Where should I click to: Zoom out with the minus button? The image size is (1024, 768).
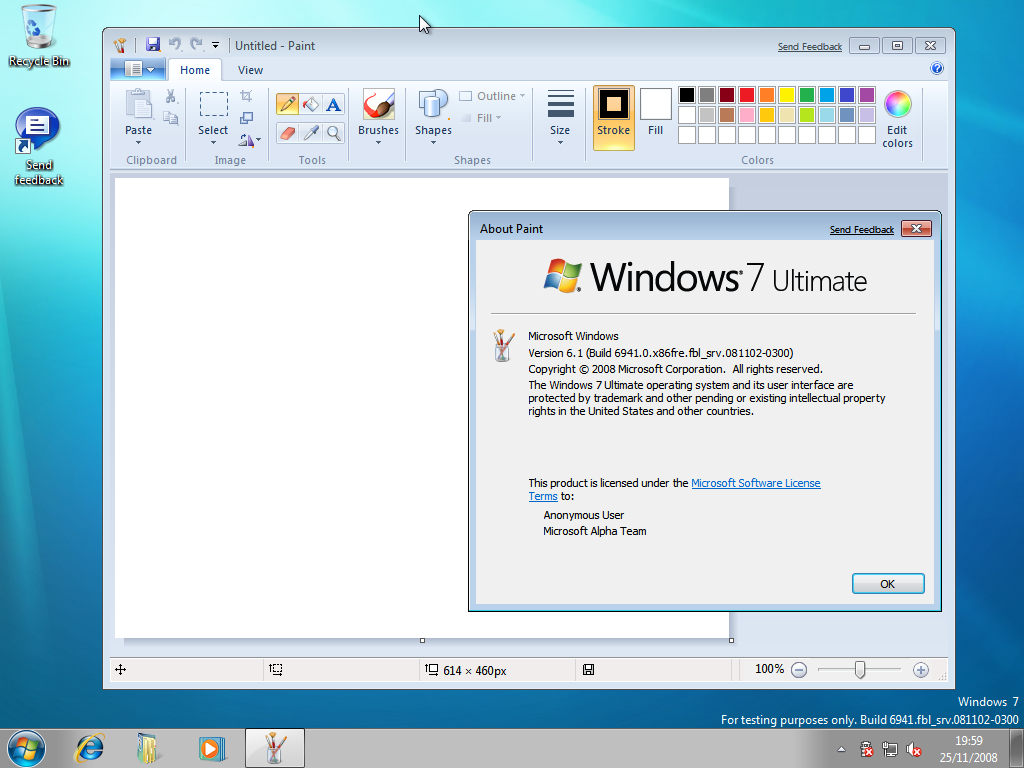(x=799, y=670)
